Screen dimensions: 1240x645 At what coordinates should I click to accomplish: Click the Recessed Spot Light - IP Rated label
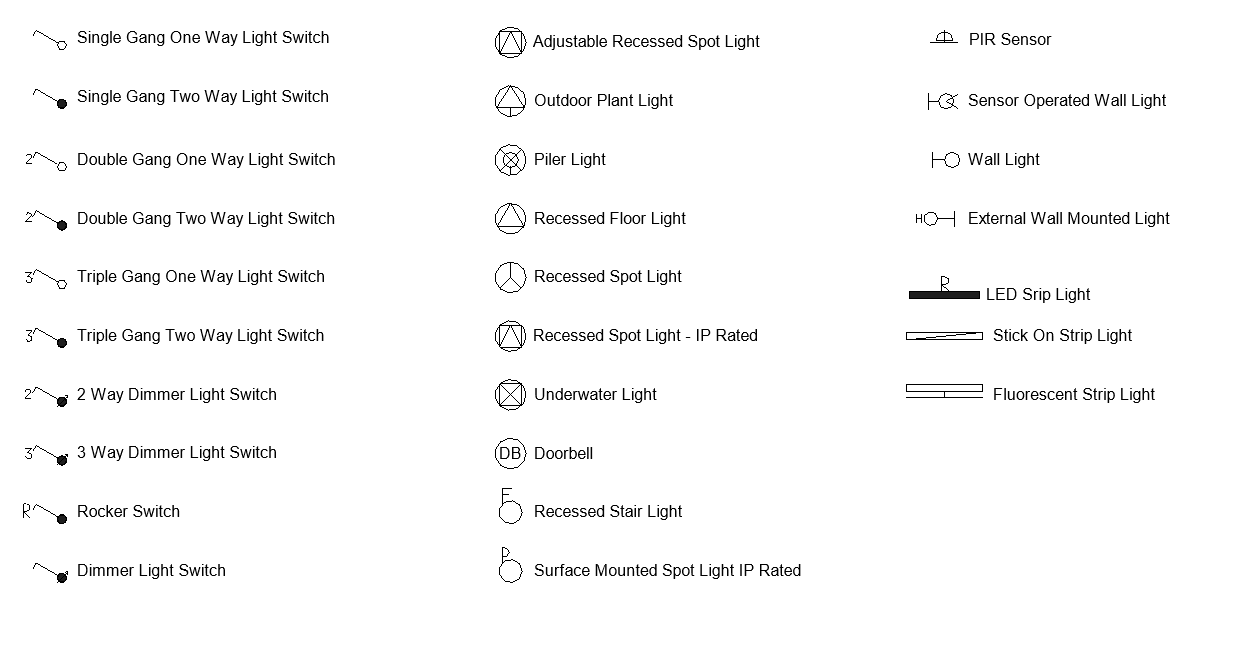(645, 336)
